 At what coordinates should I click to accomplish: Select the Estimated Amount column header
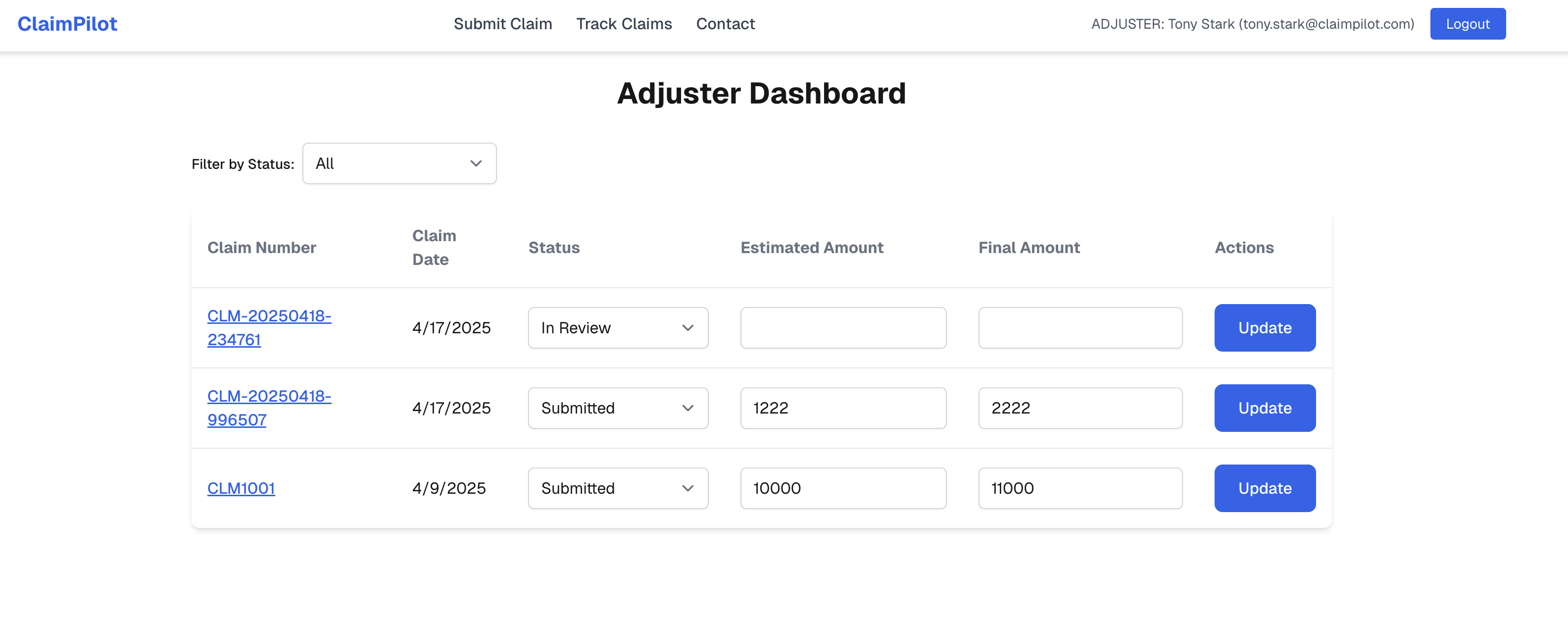pos(812,248)
